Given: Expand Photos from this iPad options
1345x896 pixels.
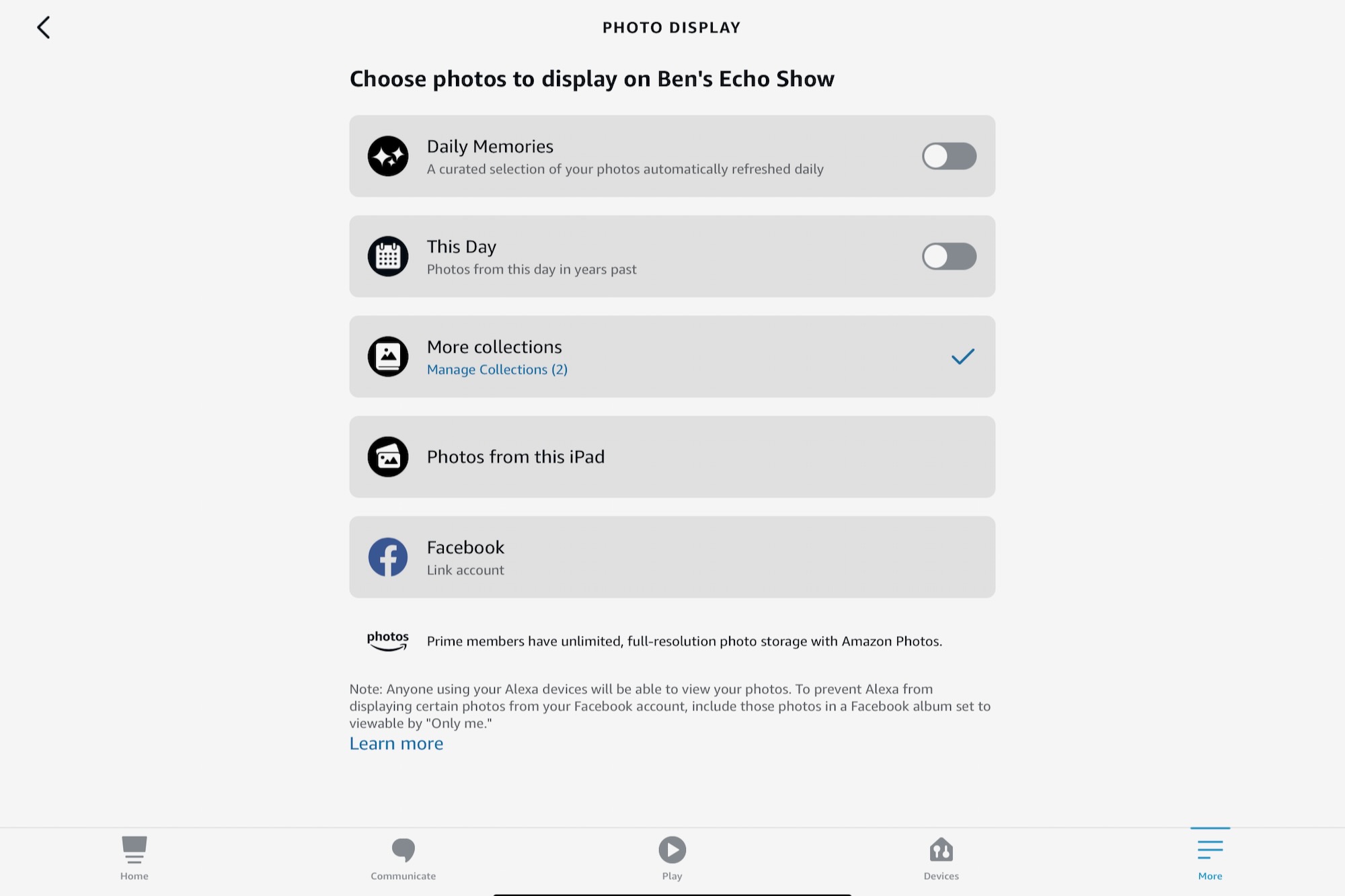Looking at the screenshot, I should point(672,456).
